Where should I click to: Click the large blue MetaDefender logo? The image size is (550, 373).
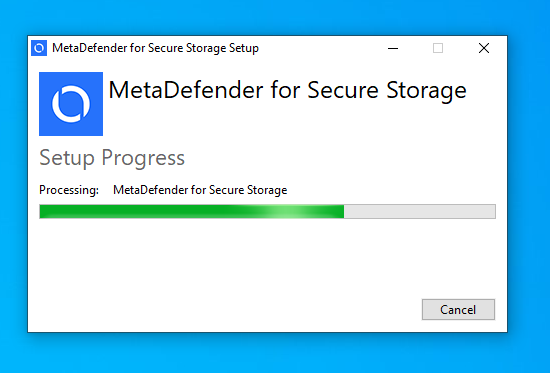pyautogui.click(x=71, y=104)
